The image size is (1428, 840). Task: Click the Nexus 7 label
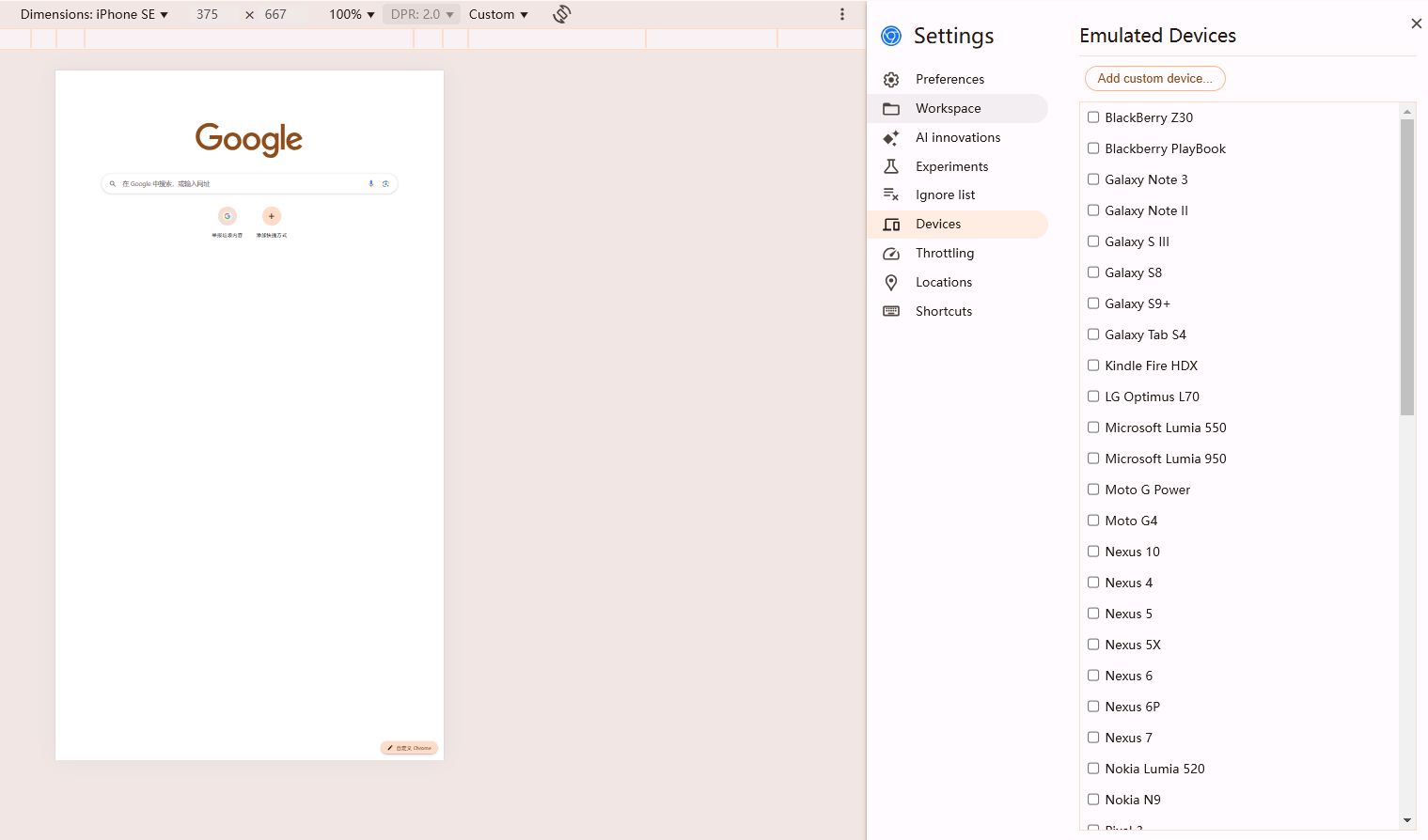click(x=1129, y=738)
